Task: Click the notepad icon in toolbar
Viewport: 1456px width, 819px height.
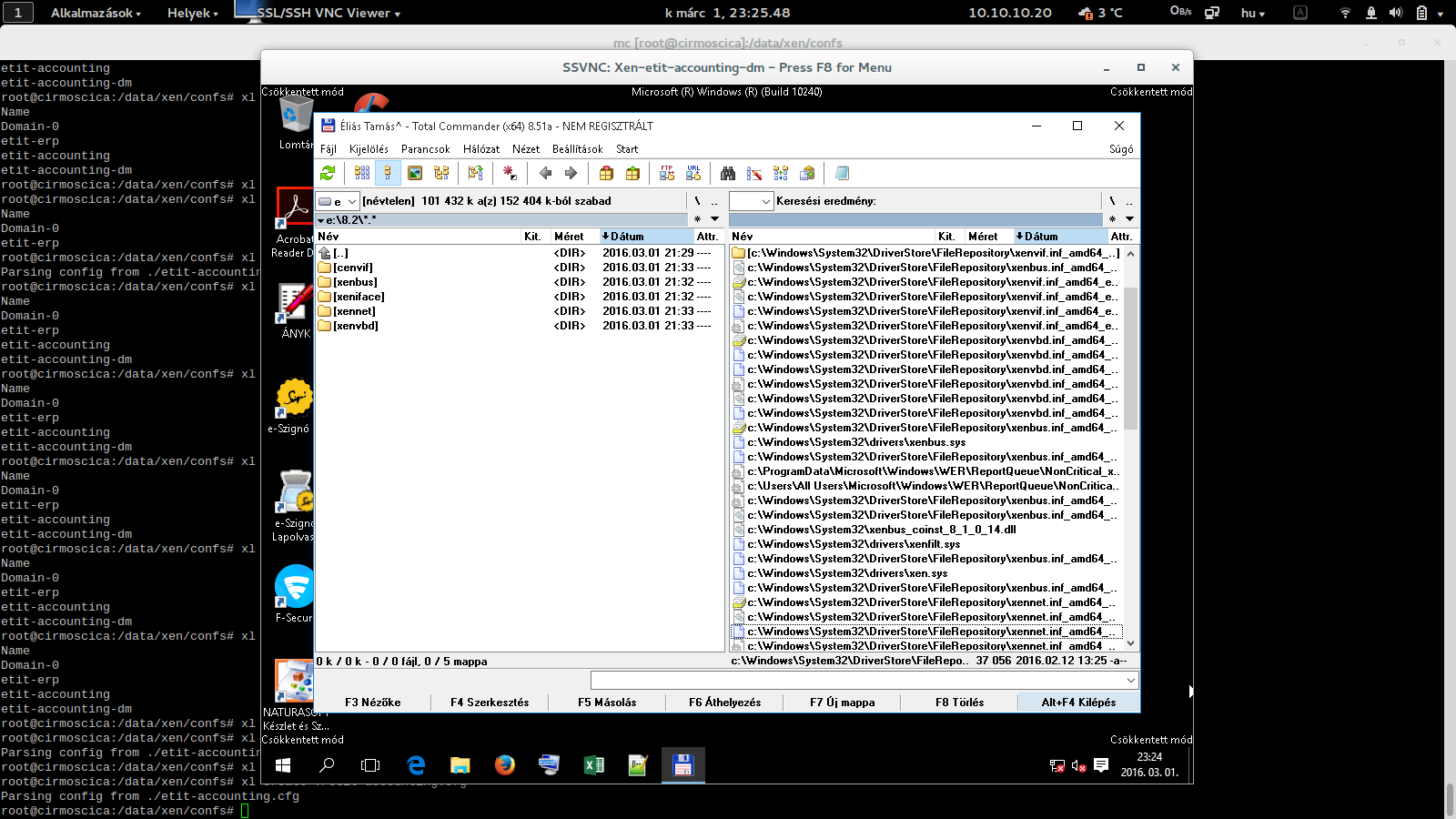Action: (x=842, y=173)
